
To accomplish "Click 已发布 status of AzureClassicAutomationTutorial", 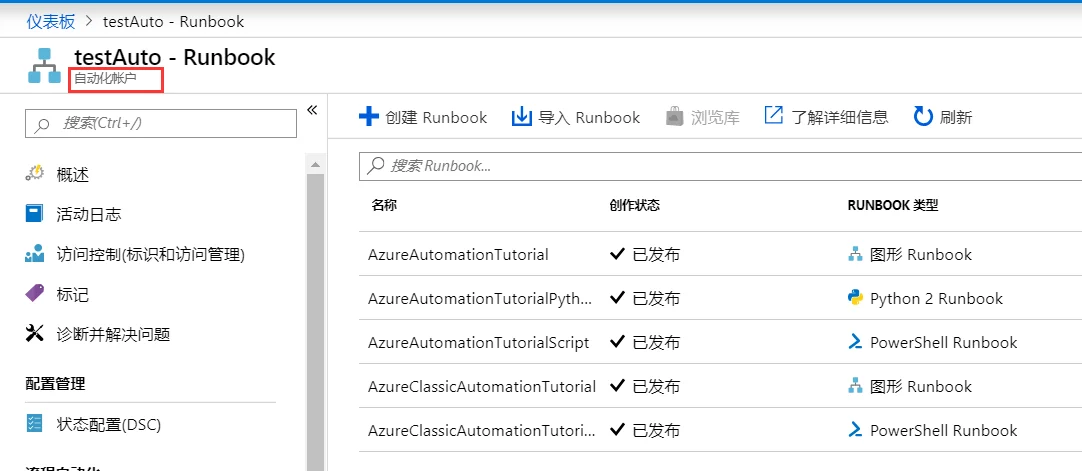I will click(x=656, y=387).
